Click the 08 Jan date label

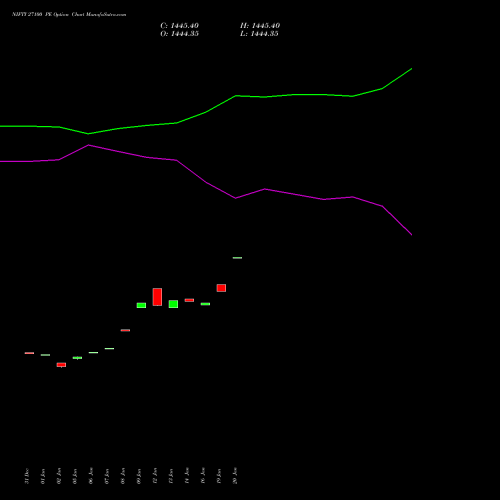pyautogui.click(x=123, y=476)
